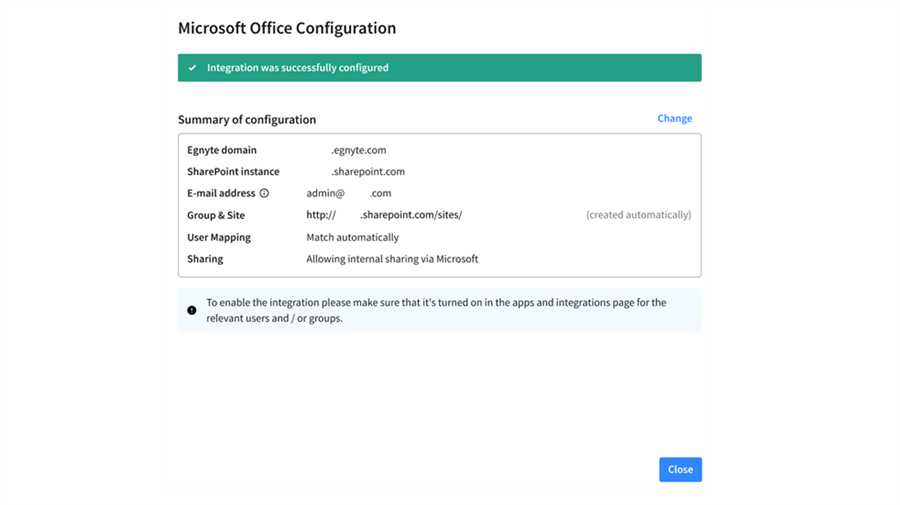
Task: Click the exclamation icon in the notice box
Action: [x=192, y=310]
